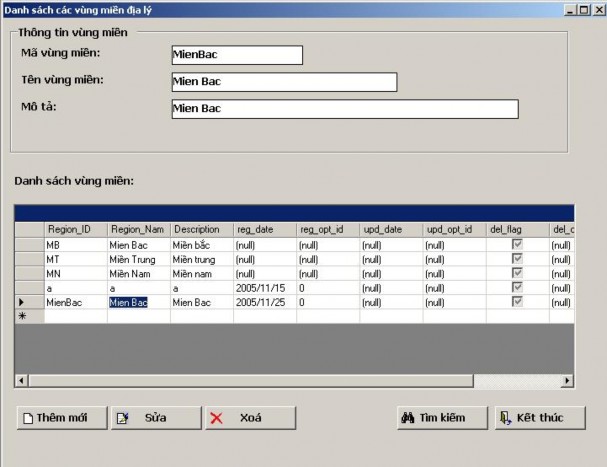Click the red X icon on Xoá

pyautogui.click(x=216, y=418)
